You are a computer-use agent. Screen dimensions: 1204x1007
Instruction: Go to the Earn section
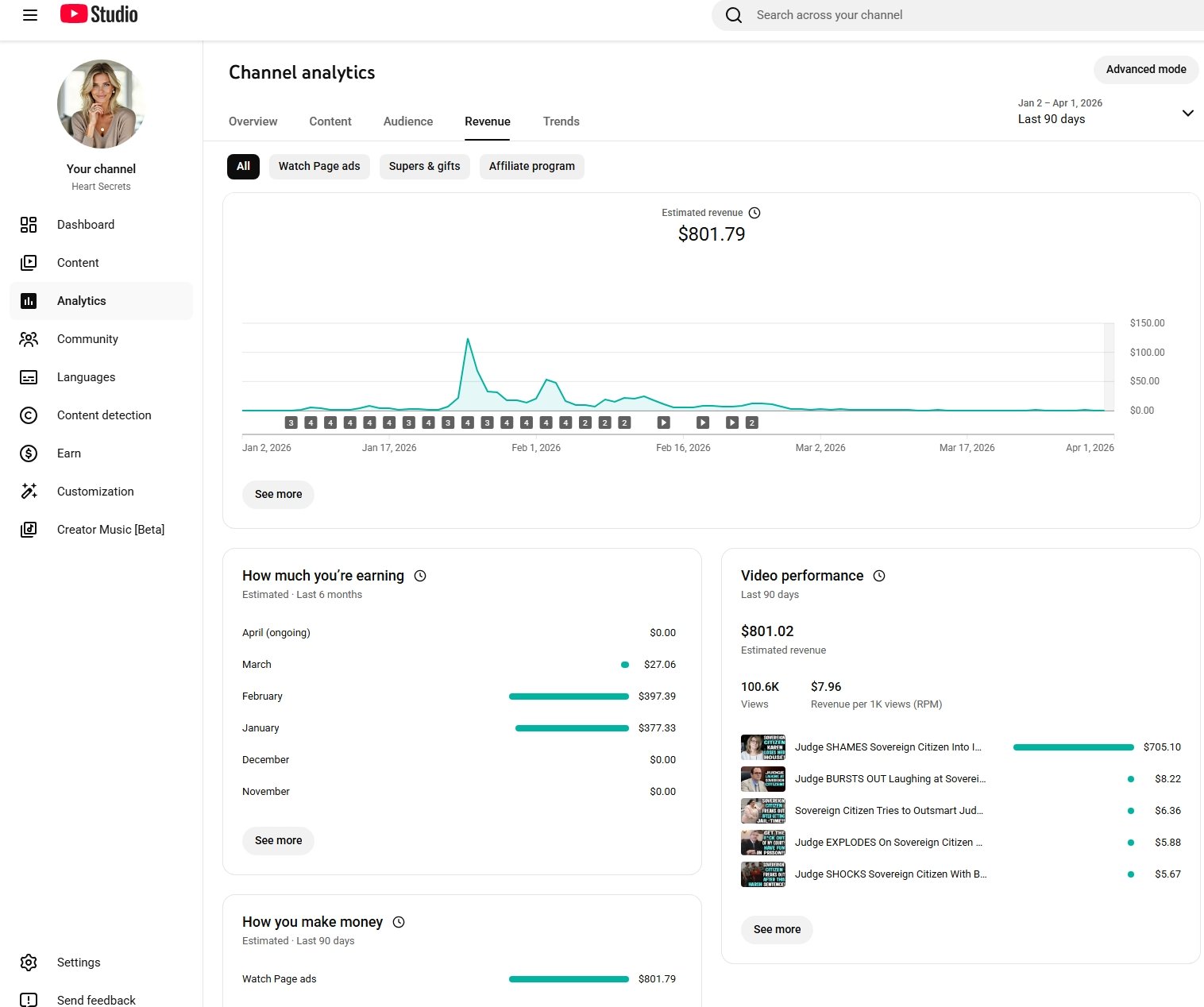(x=69, y=453)
